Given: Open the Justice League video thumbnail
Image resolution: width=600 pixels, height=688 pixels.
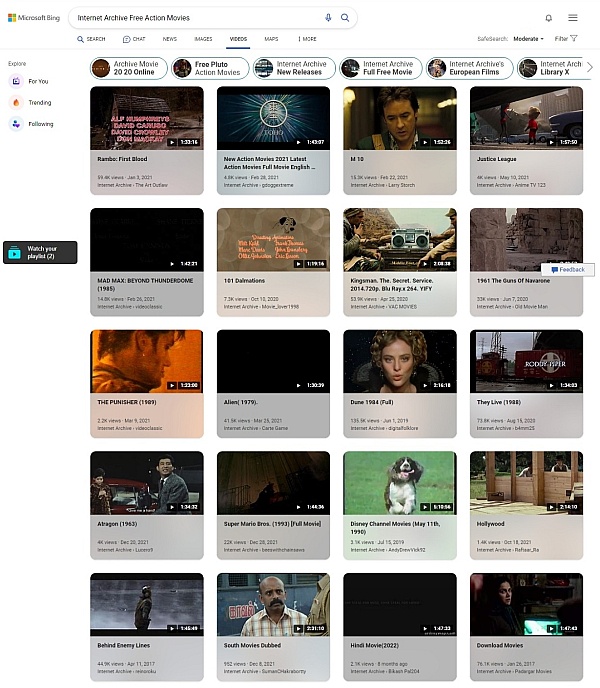Looking at the screenshot, I should [526, 118].
